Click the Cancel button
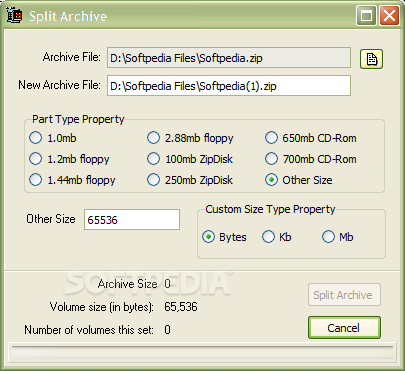405x371 pixels. [344, 328]
